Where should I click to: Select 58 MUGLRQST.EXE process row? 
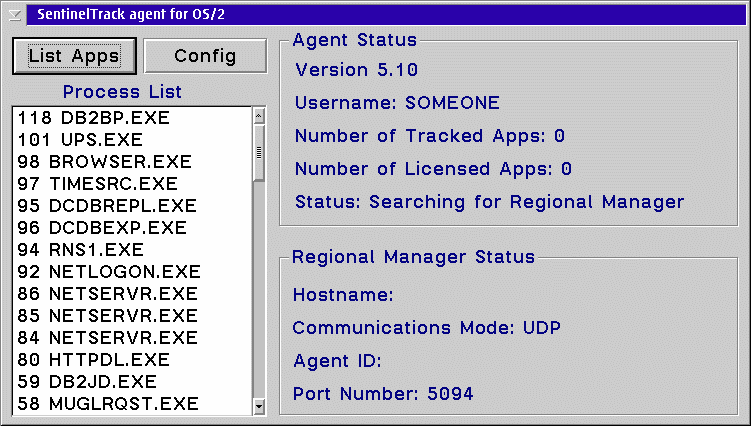click(133, 404)
